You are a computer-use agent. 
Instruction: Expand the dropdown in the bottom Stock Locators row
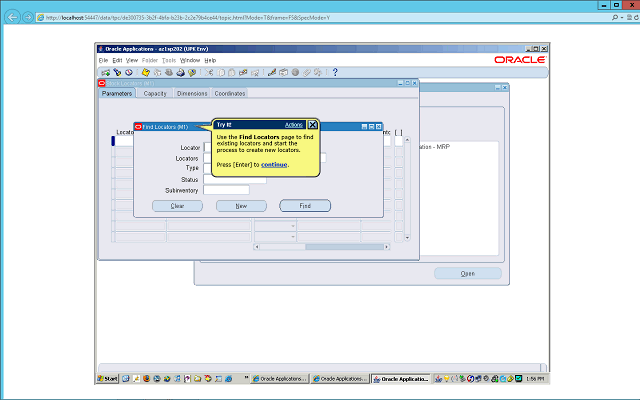[x=293, y=237]
